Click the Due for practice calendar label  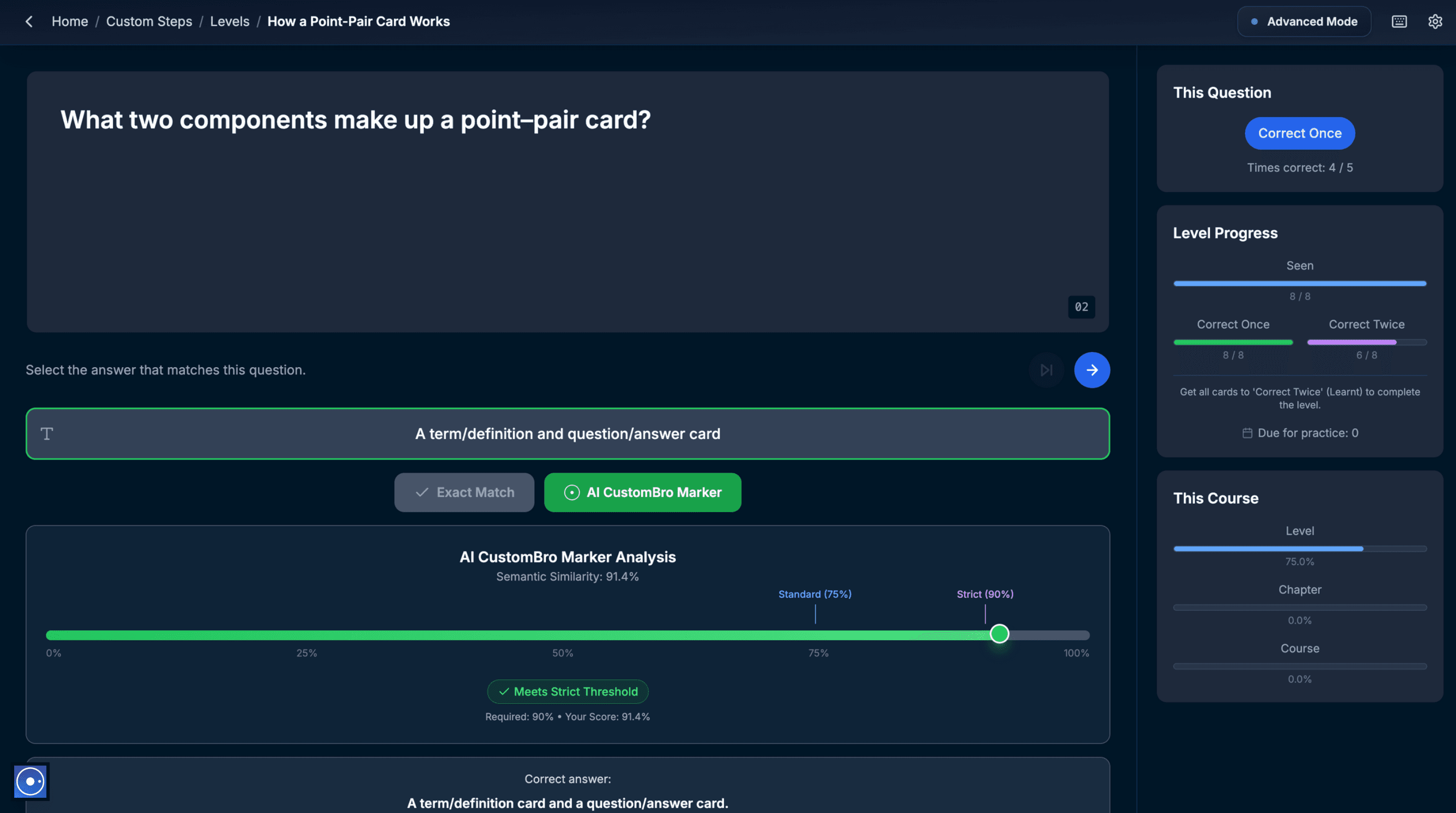click(1300, 433)
